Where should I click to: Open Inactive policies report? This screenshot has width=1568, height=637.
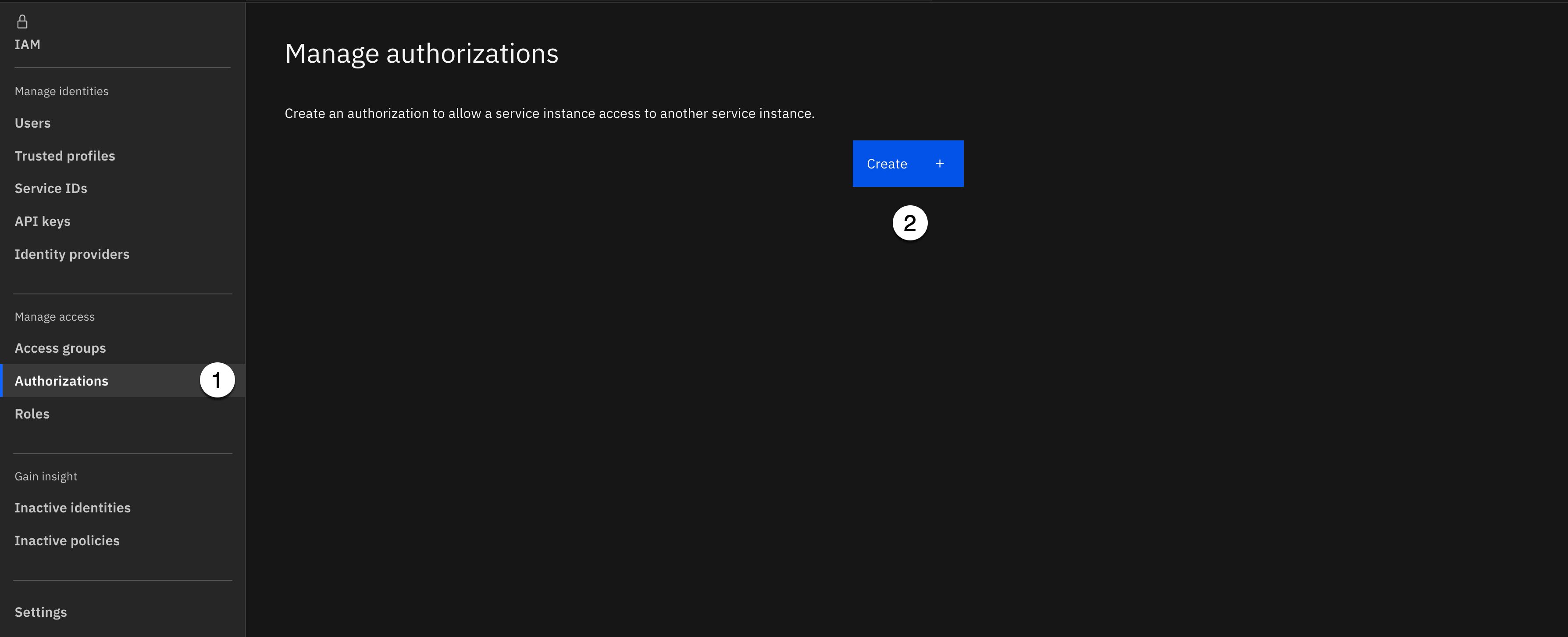pyautogui.click(x=67, y=541)
